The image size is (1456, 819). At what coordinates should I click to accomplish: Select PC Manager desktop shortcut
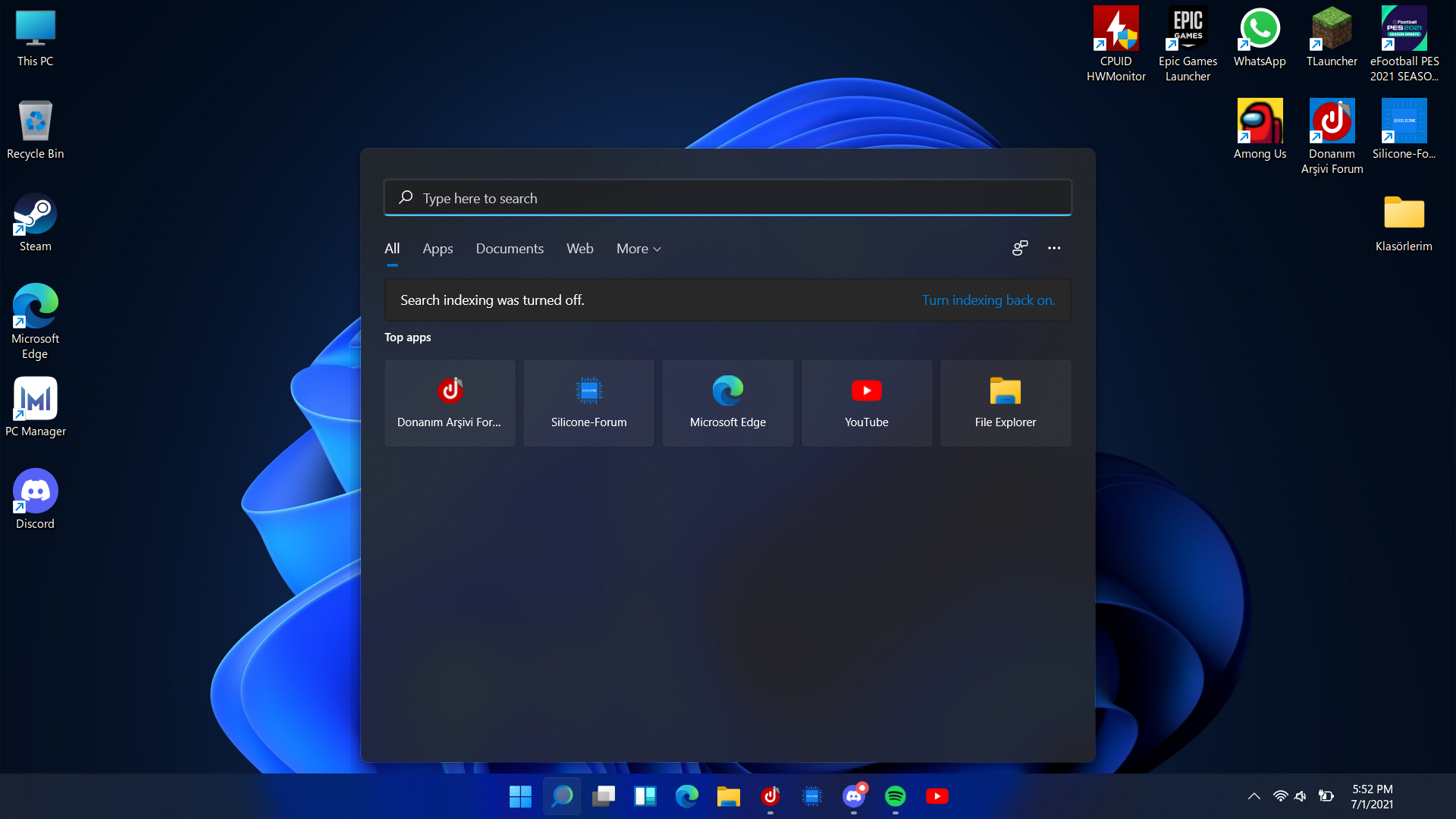pos(35,408)
